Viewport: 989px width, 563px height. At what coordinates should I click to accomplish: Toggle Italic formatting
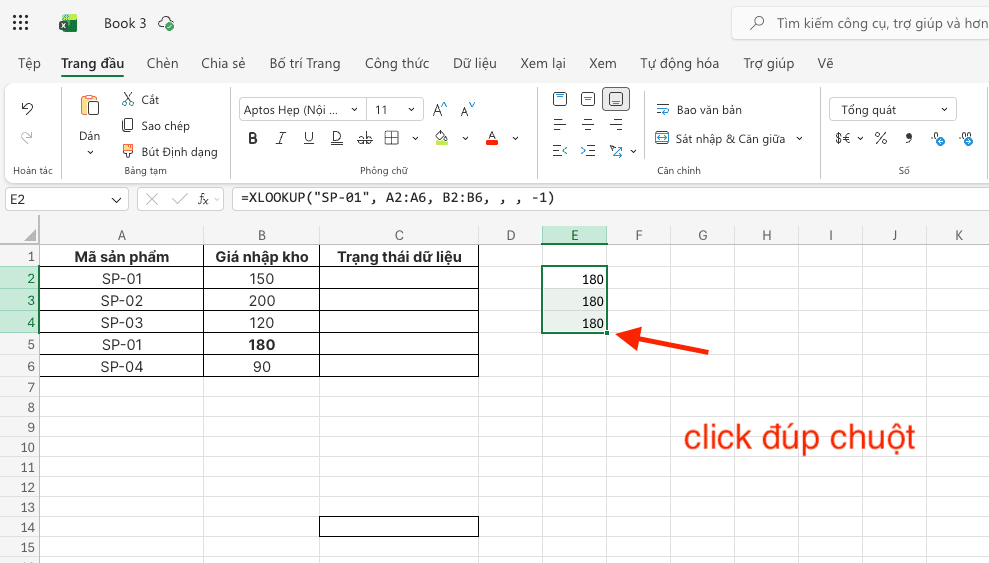tap(281, 138)
